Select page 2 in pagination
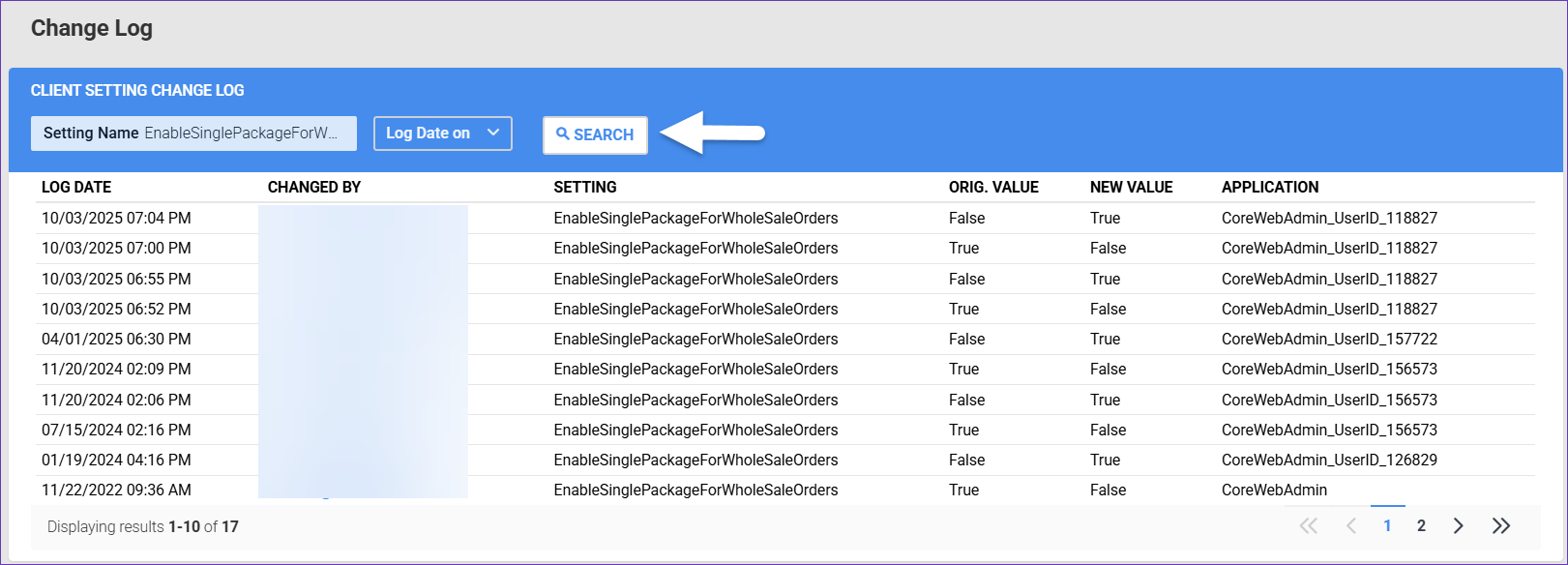This screenshot has height=565, width=1568. [1421, 526]
